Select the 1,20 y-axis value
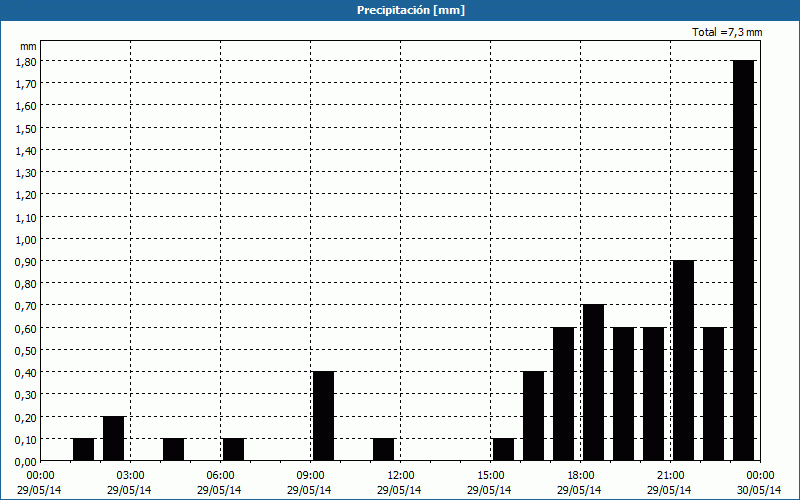The width and height of the screenshot is (800, 500). pyautogui.click(x=26, y=195)
